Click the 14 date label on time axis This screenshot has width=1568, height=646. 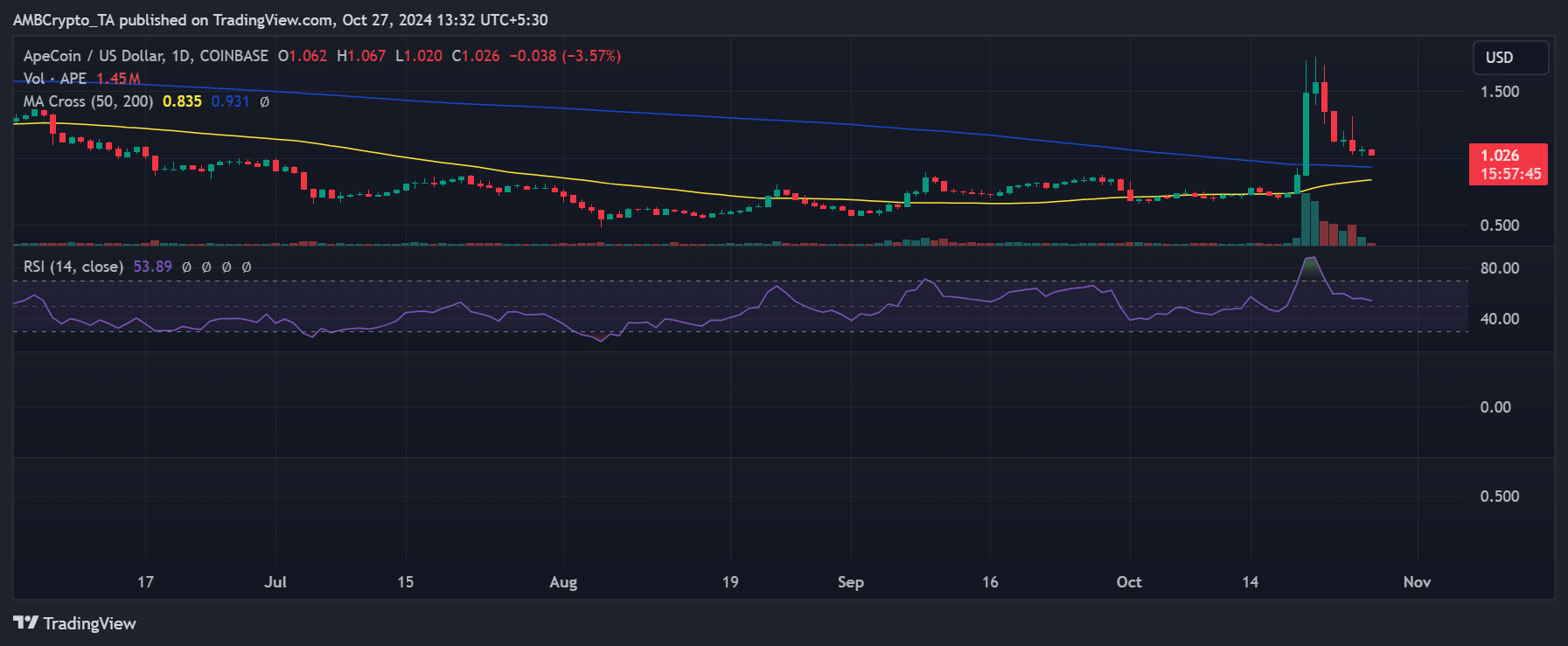pos(1251,582)
